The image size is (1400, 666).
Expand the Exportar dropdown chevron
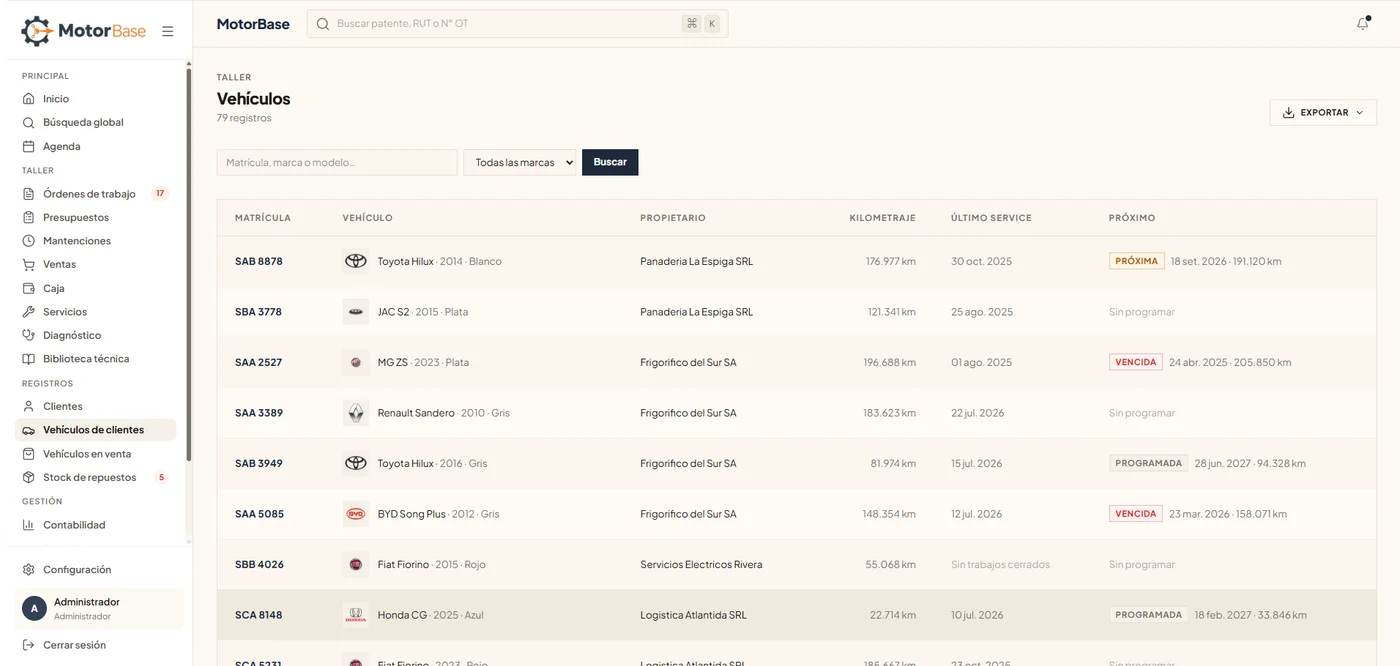[x=1359, y=113]
